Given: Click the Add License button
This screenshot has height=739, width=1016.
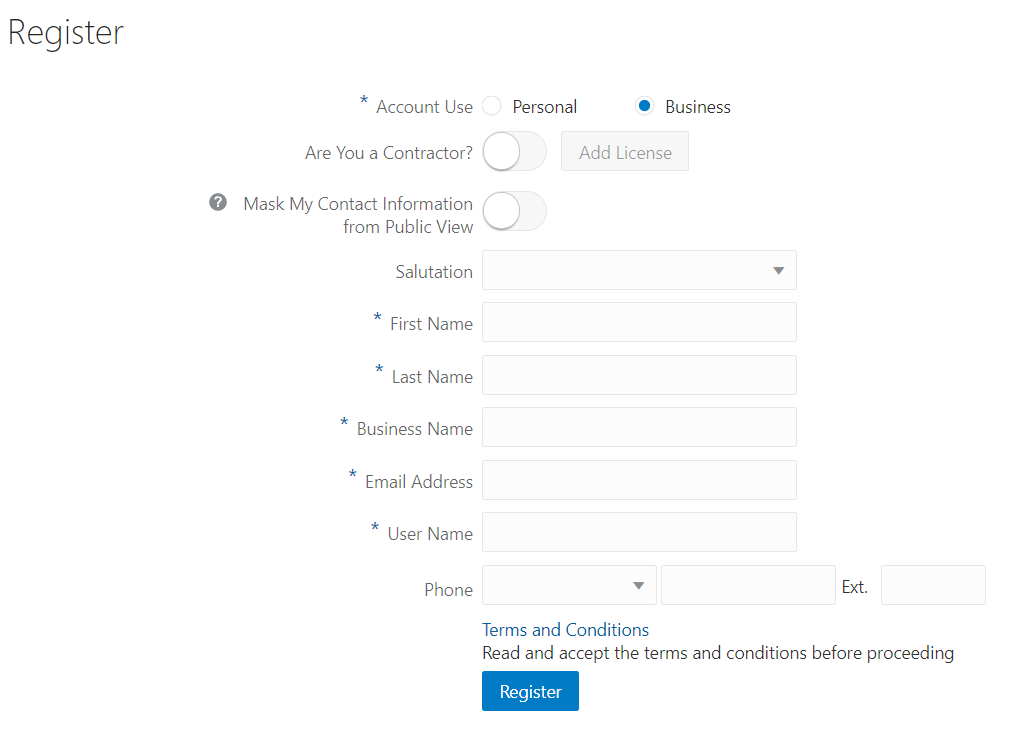Looking at the screenshot, I should (x=624, y=151).
